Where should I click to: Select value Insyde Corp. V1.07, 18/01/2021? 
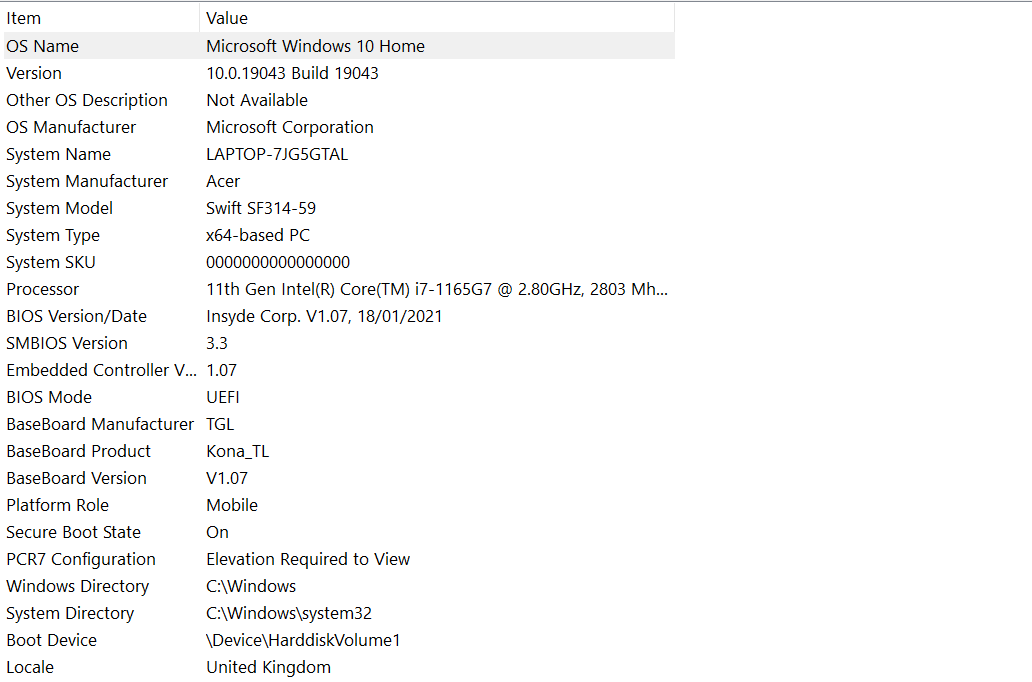pyautogui.click(x=324, y=316)
